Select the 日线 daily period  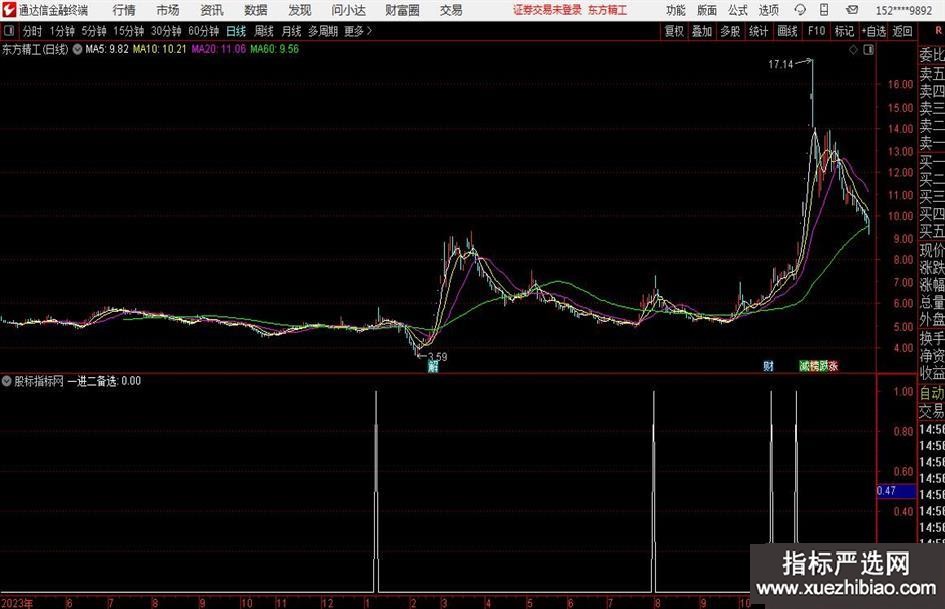[236, 31]
